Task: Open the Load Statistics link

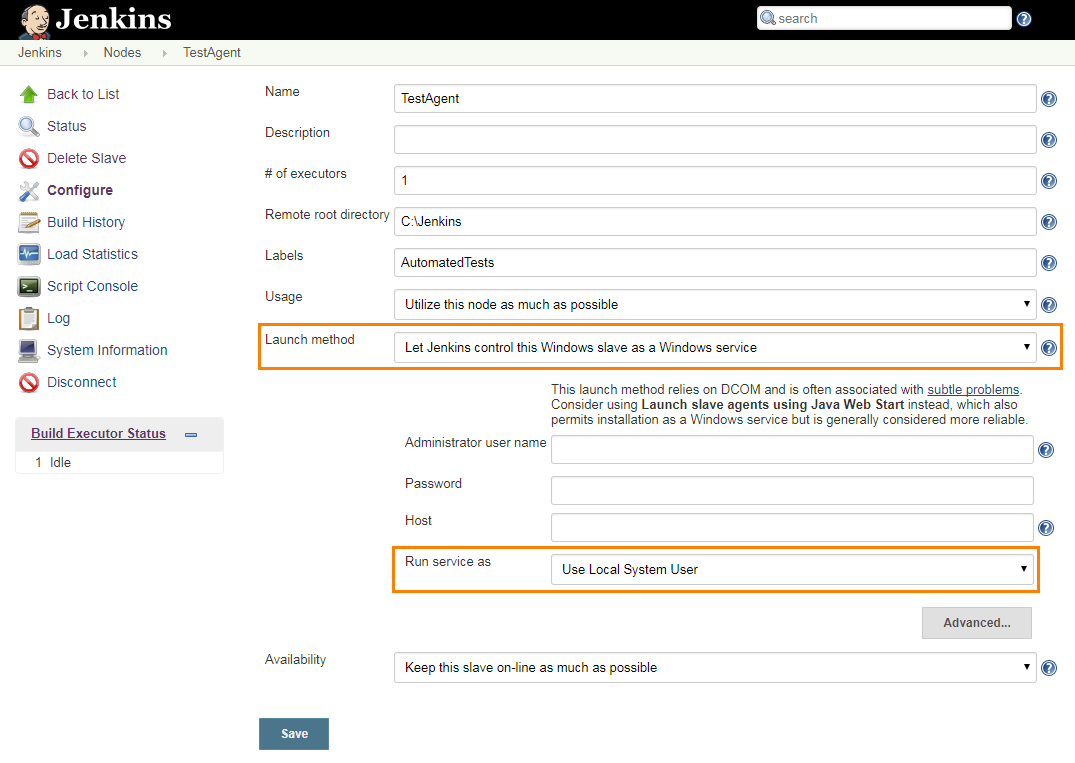Action: (92, 254)
